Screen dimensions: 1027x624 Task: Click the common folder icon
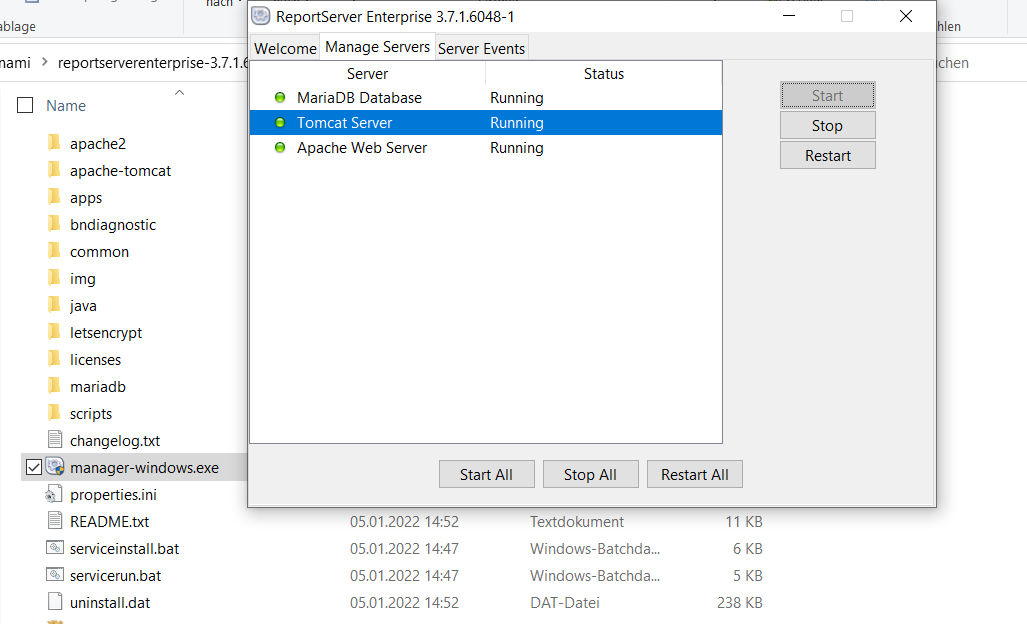click(x=54, y=251)
